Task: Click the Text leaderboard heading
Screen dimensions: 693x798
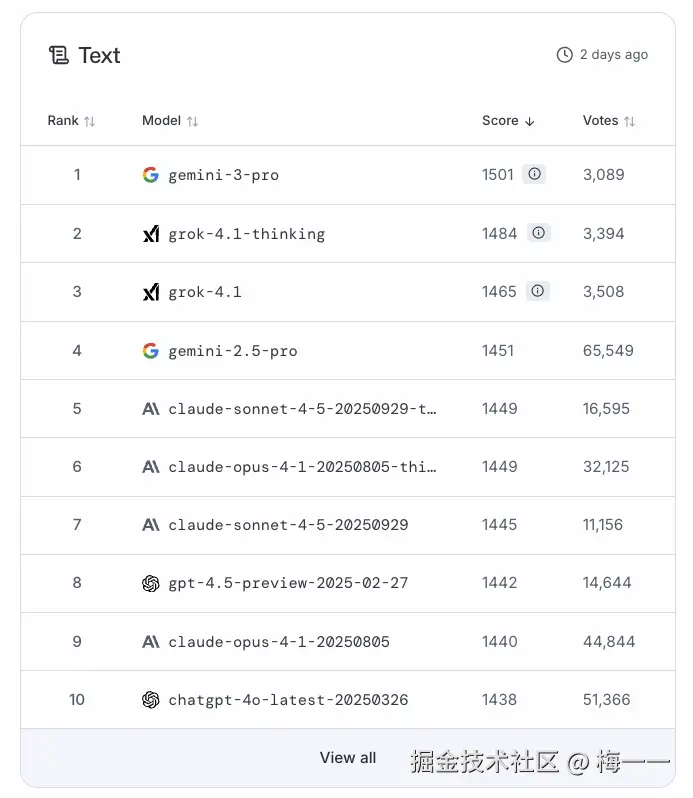Action: [99, 55]
